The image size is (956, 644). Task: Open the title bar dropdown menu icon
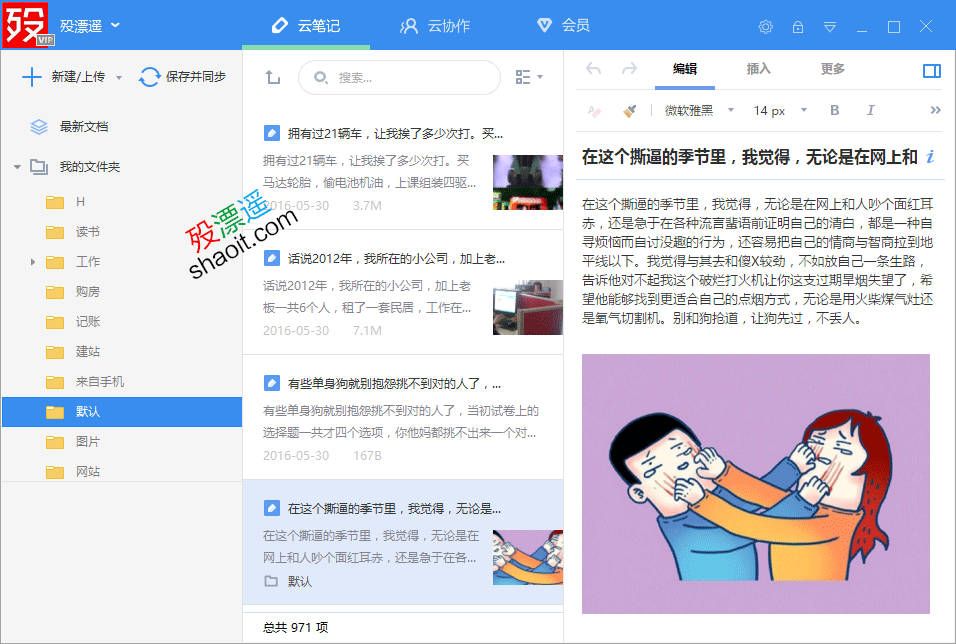tap(830, 27)
